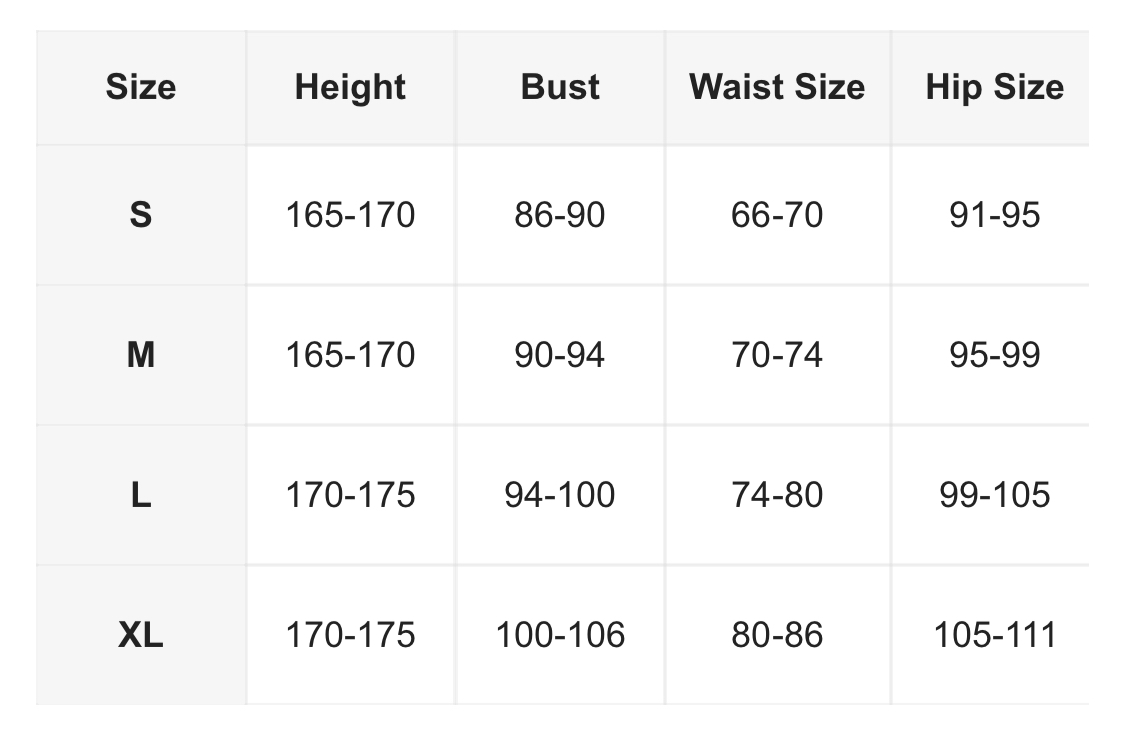Click the M bust value 90-94
Screen dimensions: 1125x731
pos(560,354)
